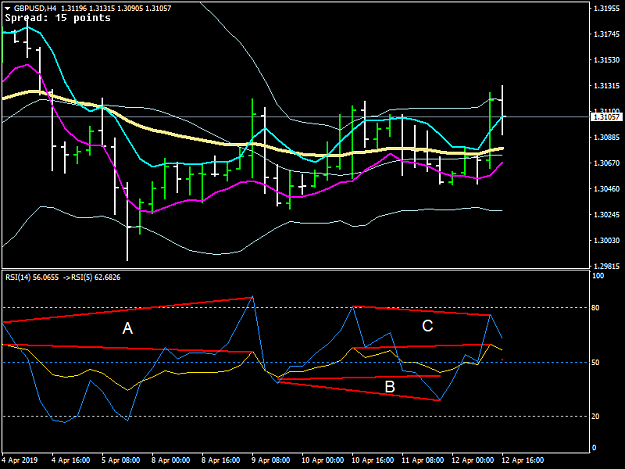The width and height of the screenshot is (625, 469).
Task: Click the 4 Apr 2019 time label
Action: coord(20,460)
